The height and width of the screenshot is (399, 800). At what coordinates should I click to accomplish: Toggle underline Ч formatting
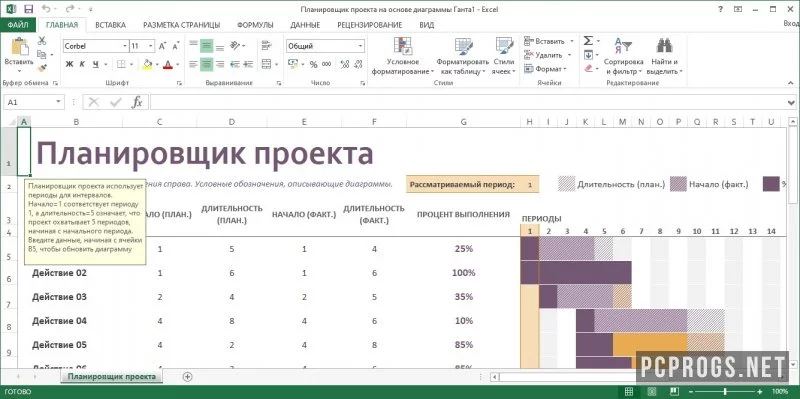(x=95, y=64)
